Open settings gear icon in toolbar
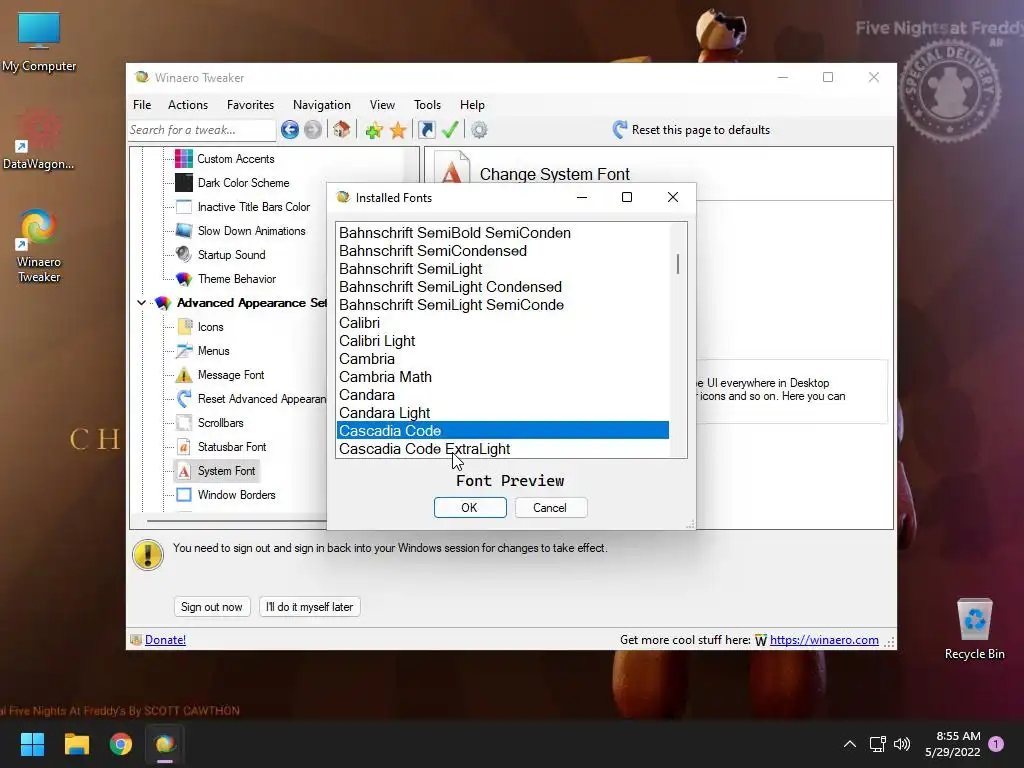Viewport: 1024px width, 768px height. point(479,130)
